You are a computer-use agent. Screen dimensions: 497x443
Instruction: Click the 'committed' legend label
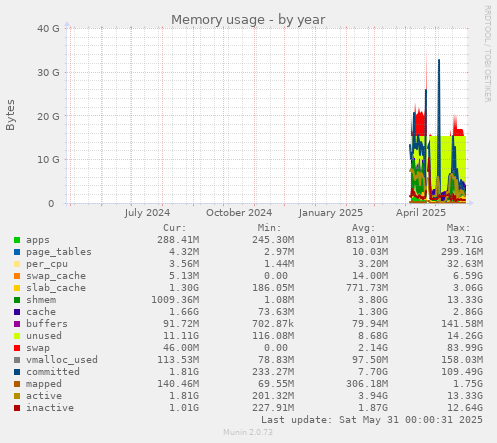click(x=53, y=372)
